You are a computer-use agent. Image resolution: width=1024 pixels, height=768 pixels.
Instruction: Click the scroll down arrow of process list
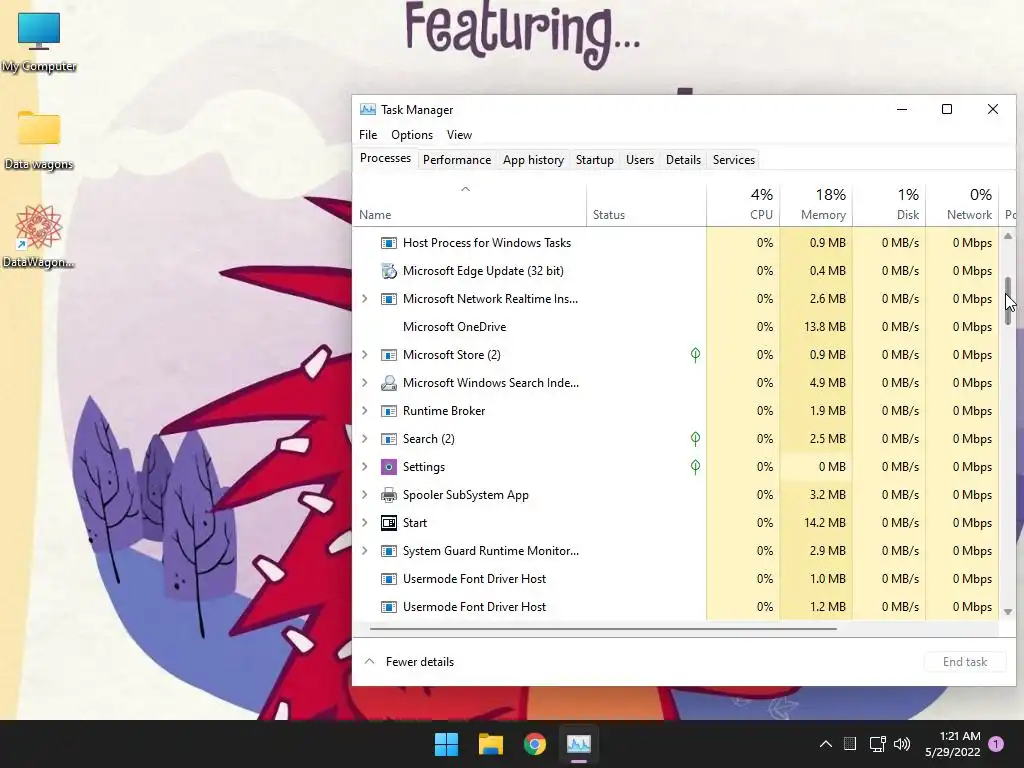(1008, 612)
